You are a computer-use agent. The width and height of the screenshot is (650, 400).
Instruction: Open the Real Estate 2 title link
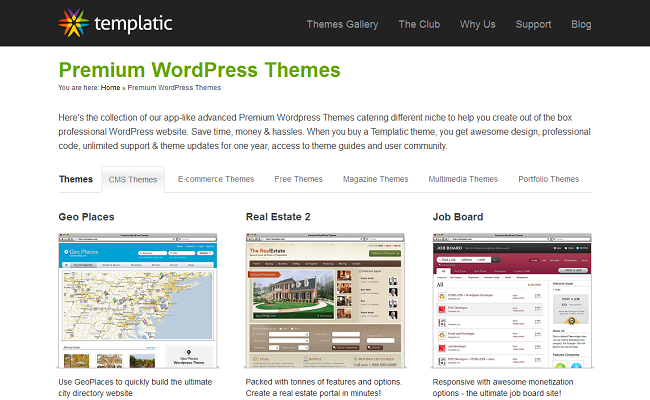click(278, 217)
